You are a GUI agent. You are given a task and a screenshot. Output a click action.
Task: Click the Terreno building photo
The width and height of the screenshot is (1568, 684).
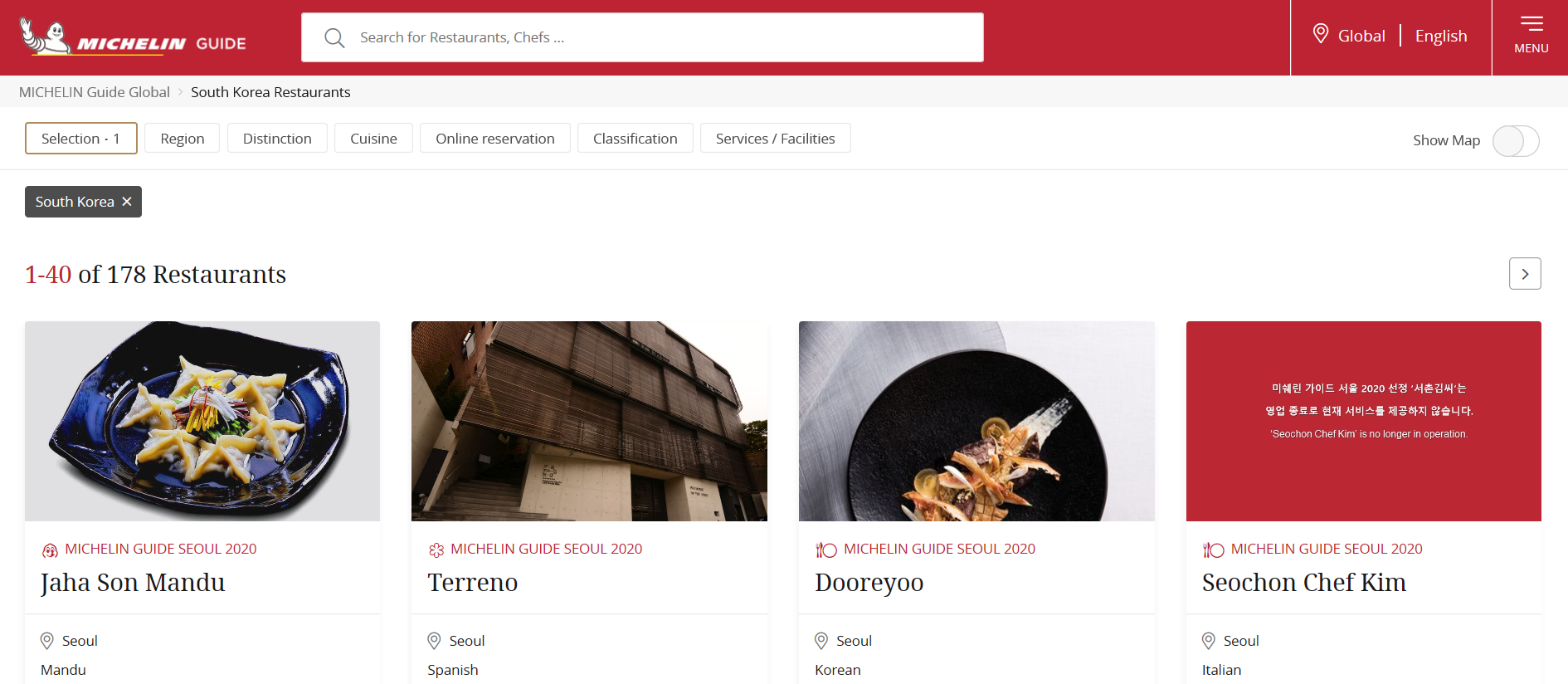tap(589, 421)
